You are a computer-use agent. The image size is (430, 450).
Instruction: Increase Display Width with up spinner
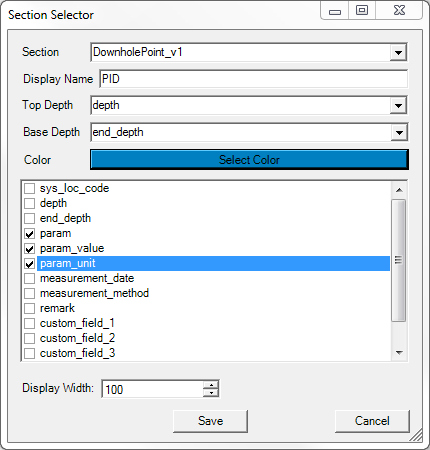pyautogui.click(x=211, y=385)
